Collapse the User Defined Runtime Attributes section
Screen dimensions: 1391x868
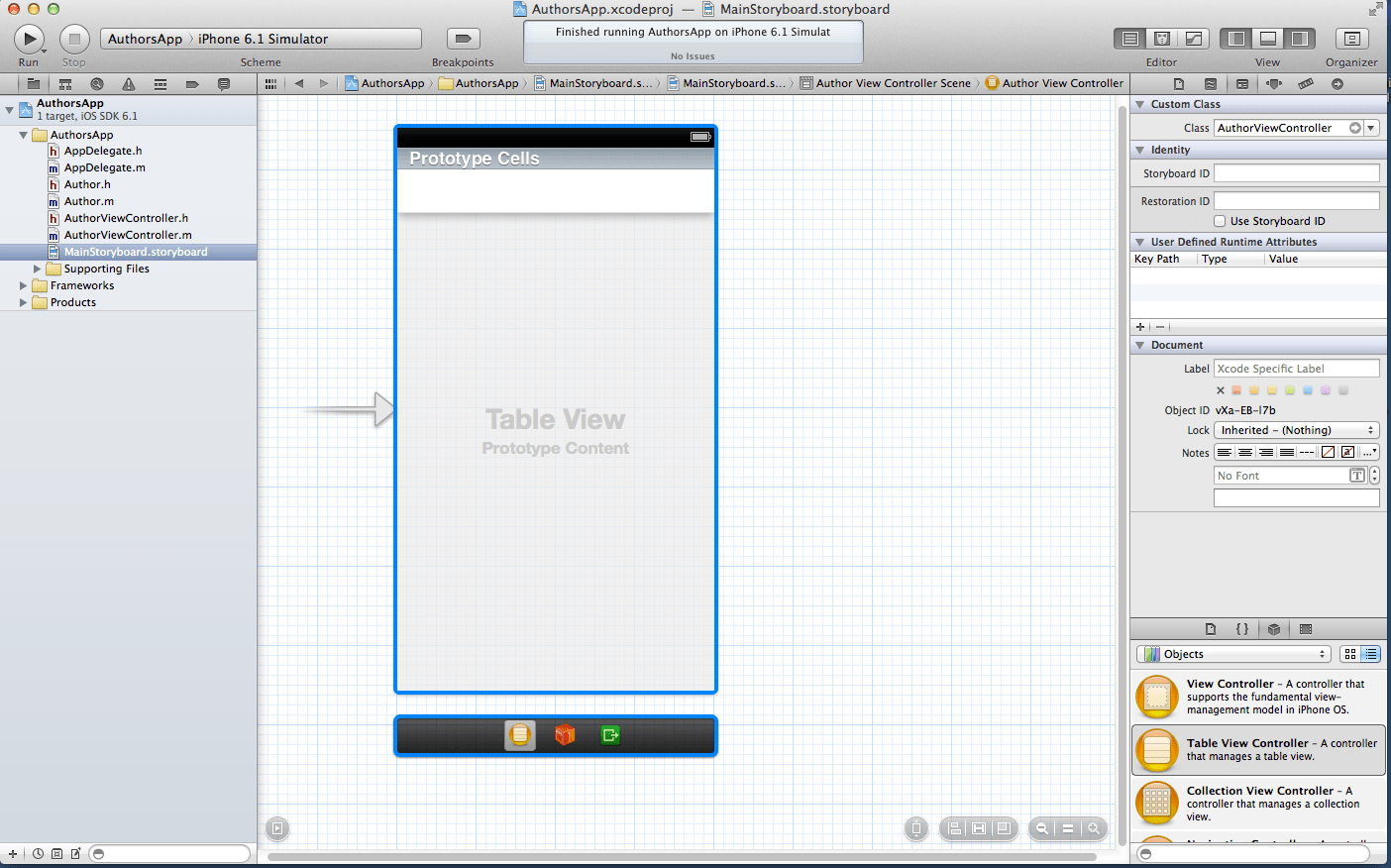(x=1140, y=242)
